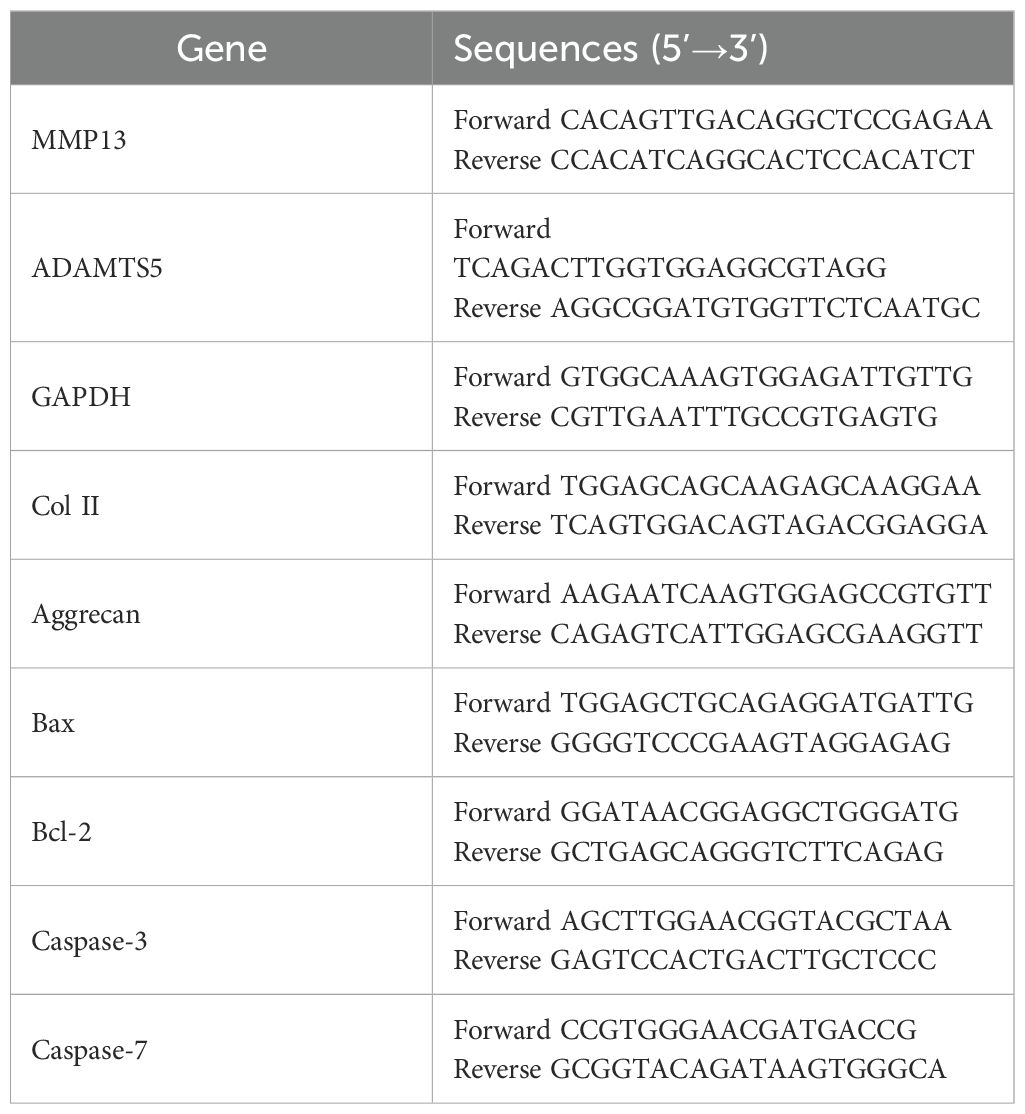Click the Gene column header
The image size is (1025, 1114).
tap(221, 49)
